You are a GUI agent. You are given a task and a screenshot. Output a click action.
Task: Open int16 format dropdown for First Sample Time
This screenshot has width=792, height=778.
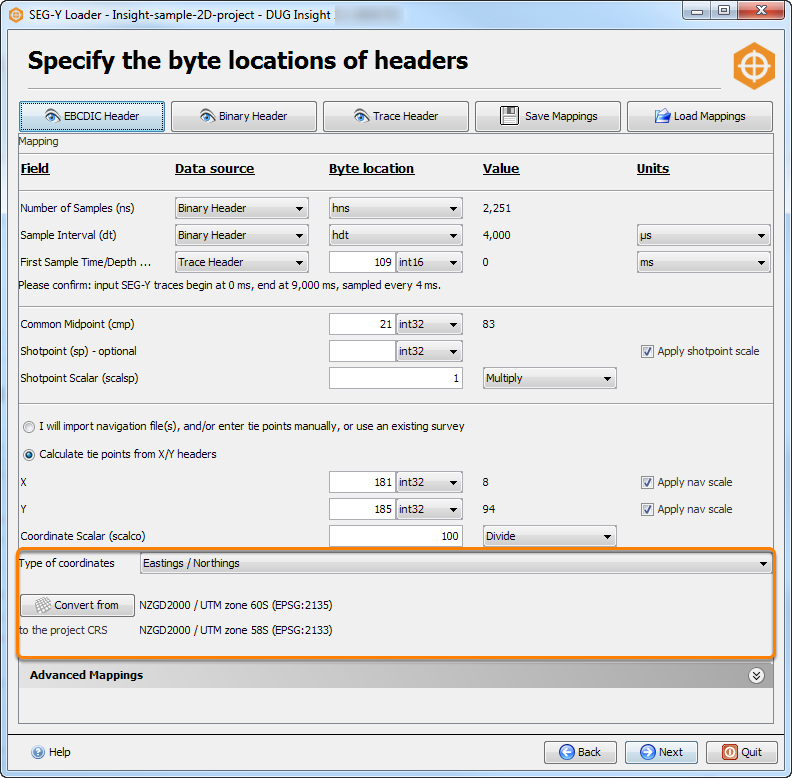click(x=429, y=262)
